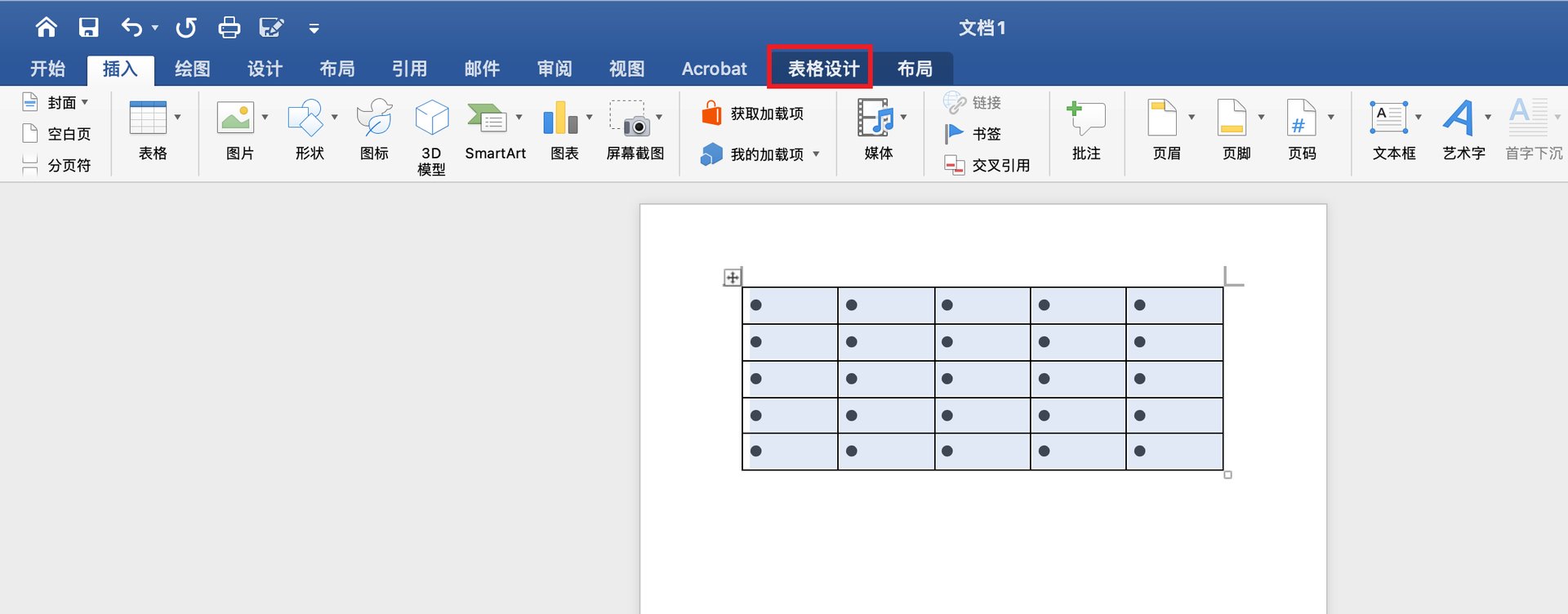Expand the 页眉 dropdown arrow

[1192, 118]
